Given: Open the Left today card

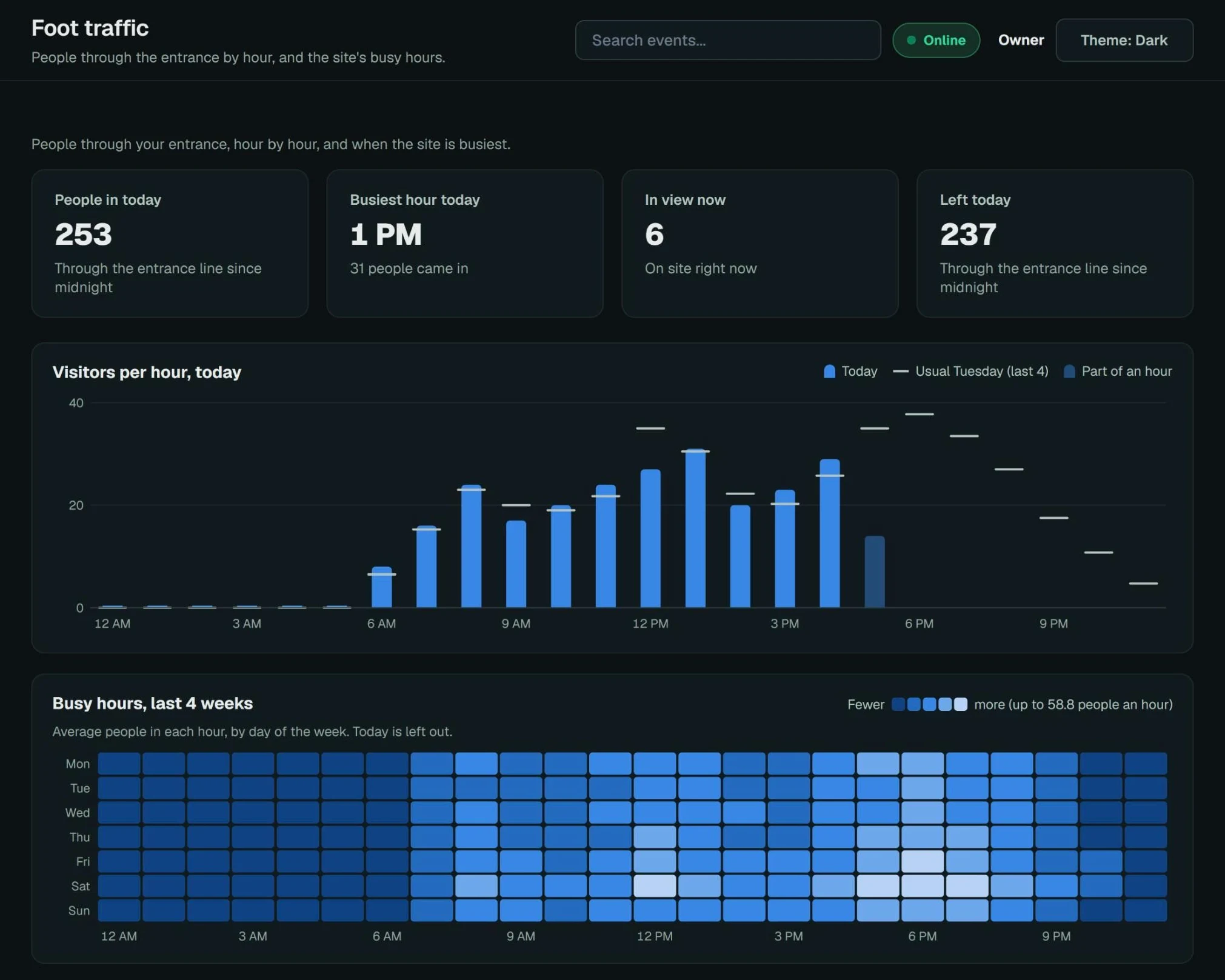Looking at the screenshot, I should pos(1055,243).
